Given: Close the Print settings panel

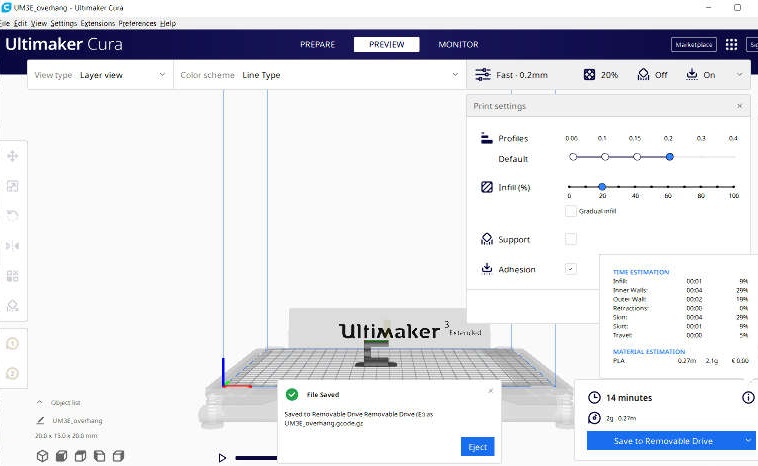Looking at the screenshot, I should click(739, 106).
